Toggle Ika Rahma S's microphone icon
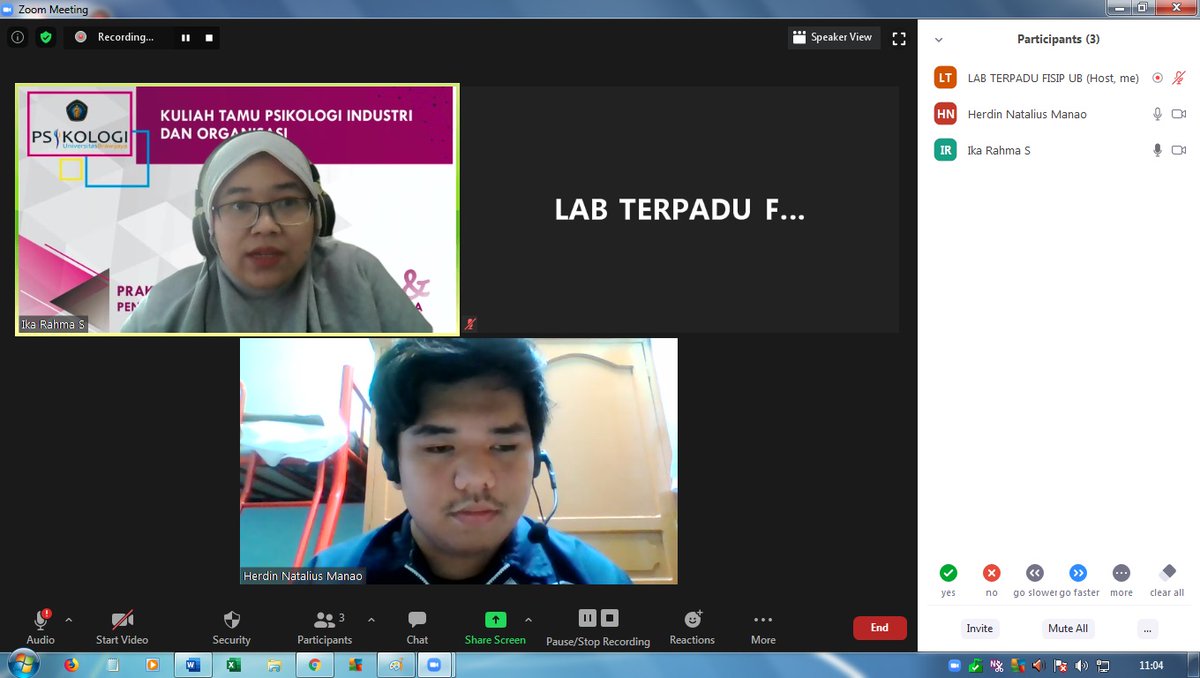1200x678 pixels. click(x=1157, y=150)
